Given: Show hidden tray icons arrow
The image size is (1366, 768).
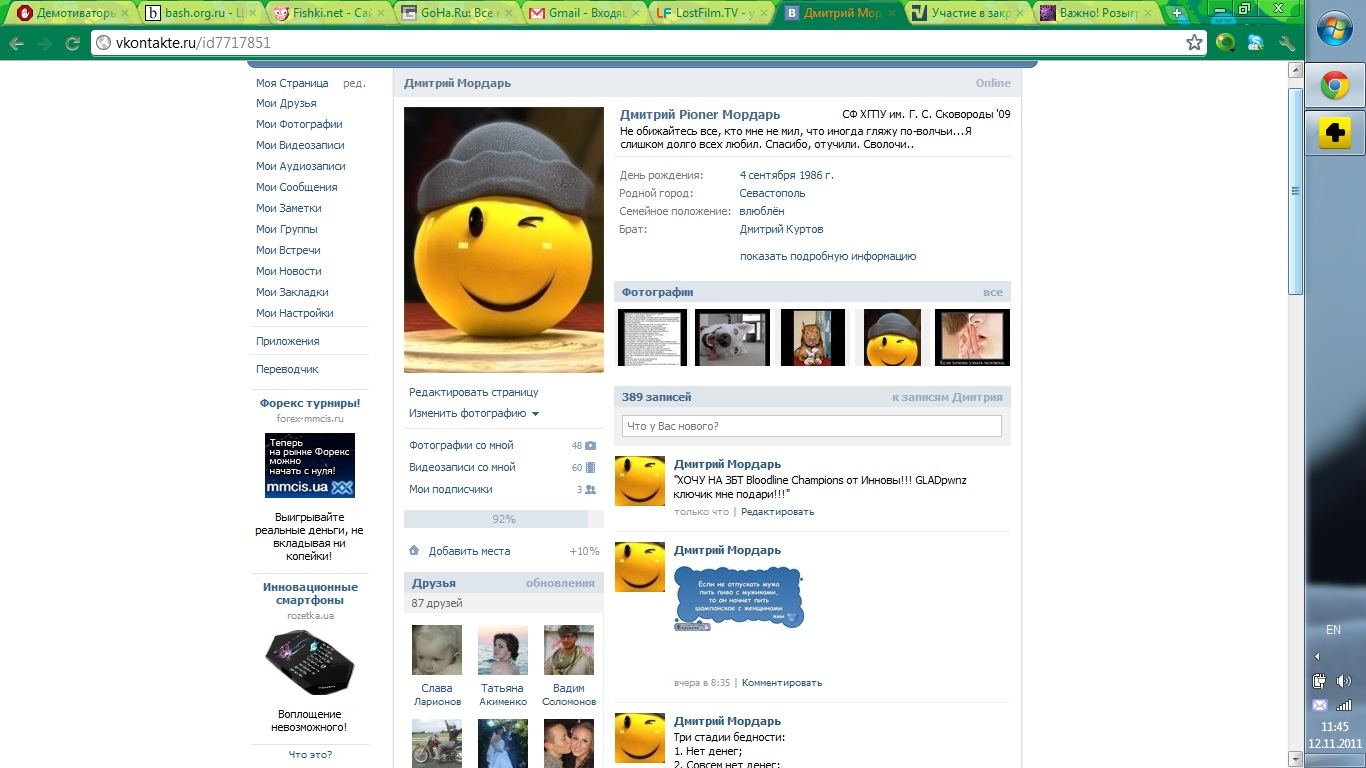Looking at the screenshot, I should [x=1317, y=656].
